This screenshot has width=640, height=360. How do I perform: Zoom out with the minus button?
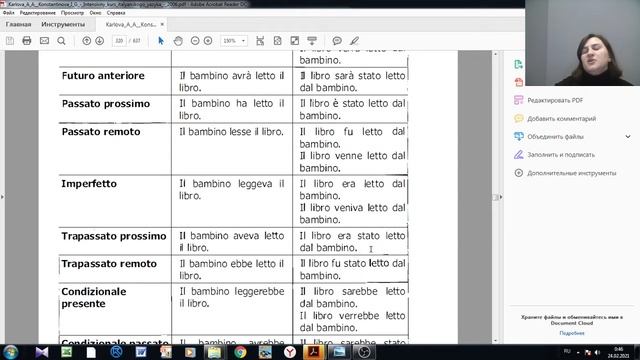[195, 41]
